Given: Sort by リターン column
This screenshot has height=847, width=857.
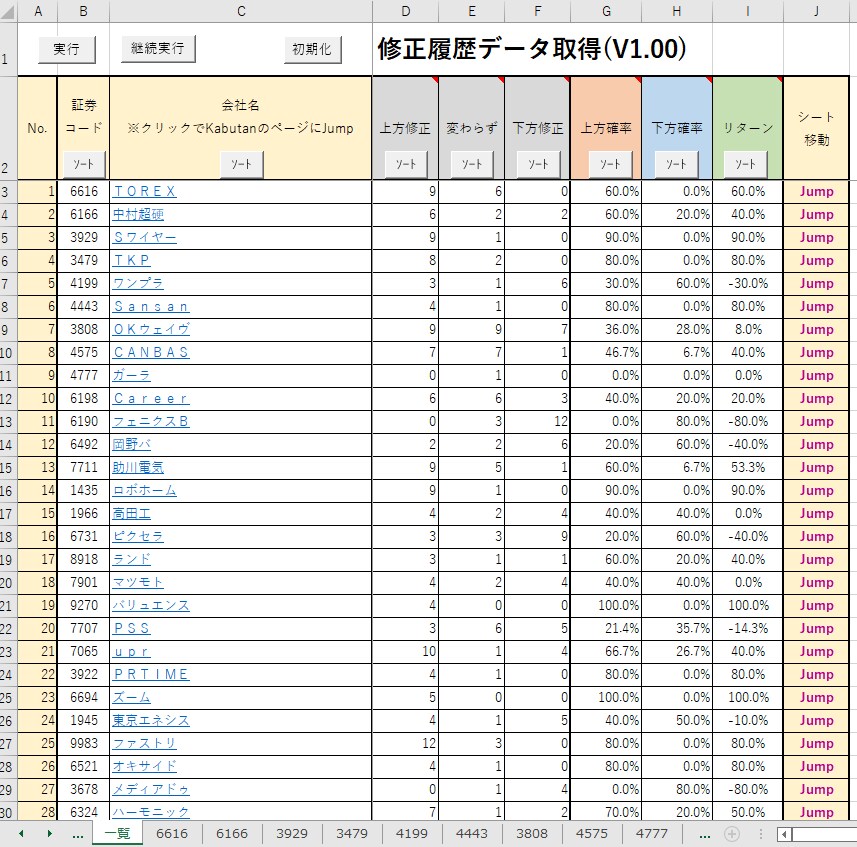Looking at the screenshot, I should click(x=745, y=164).
